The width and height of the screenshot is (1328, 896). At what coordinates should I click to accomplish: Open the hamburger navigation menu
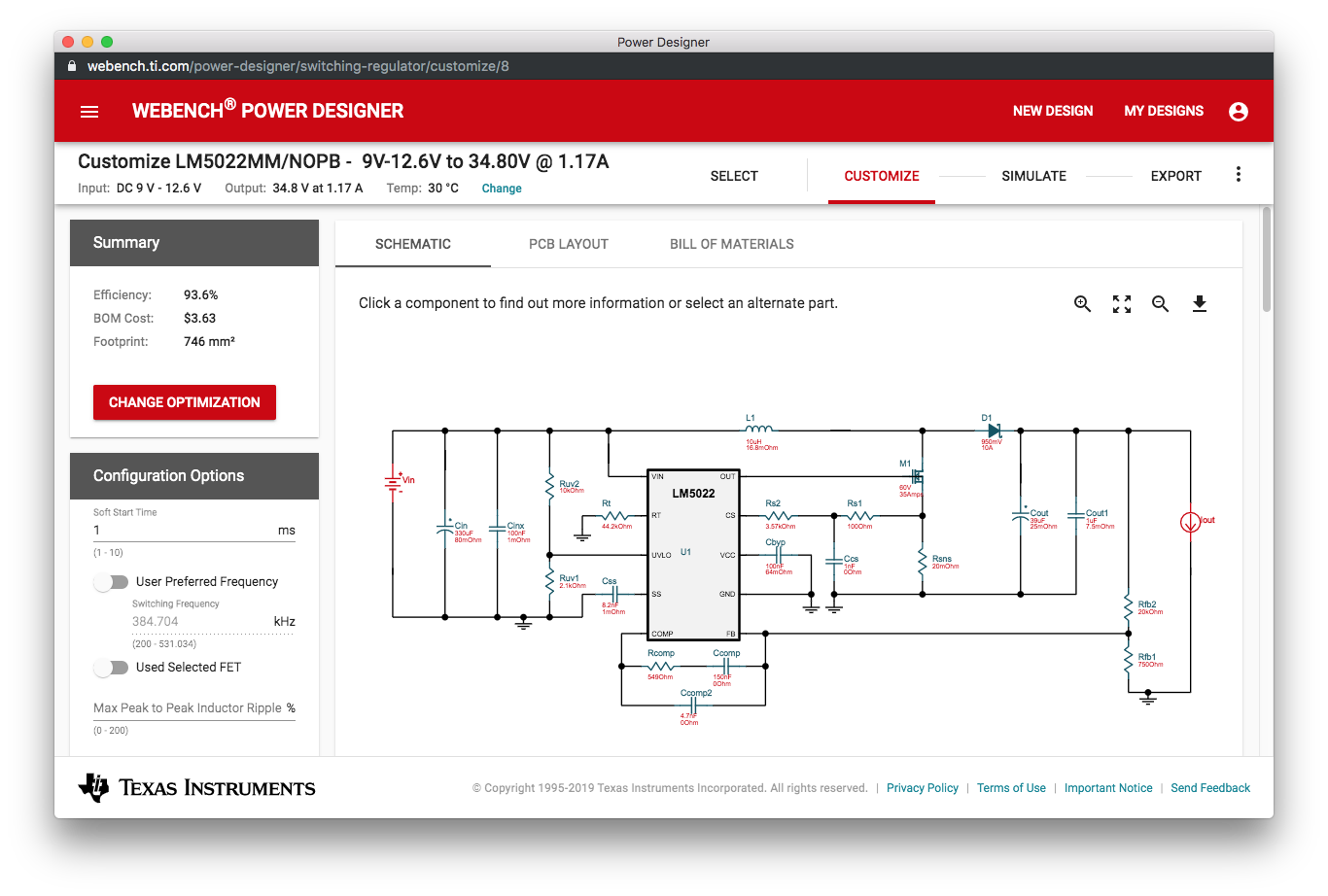coord(89,112)
